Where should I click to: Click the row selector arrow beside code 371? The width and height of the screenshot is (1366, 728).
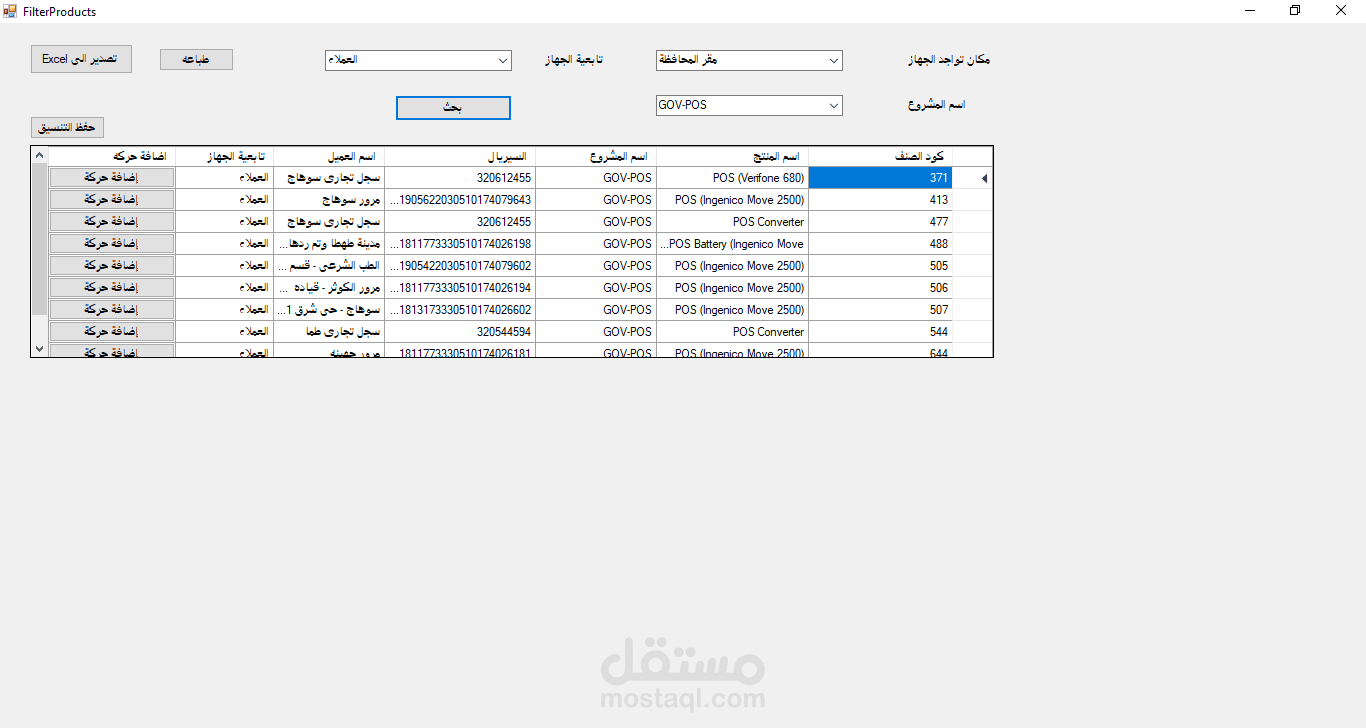tap(982, 178)
